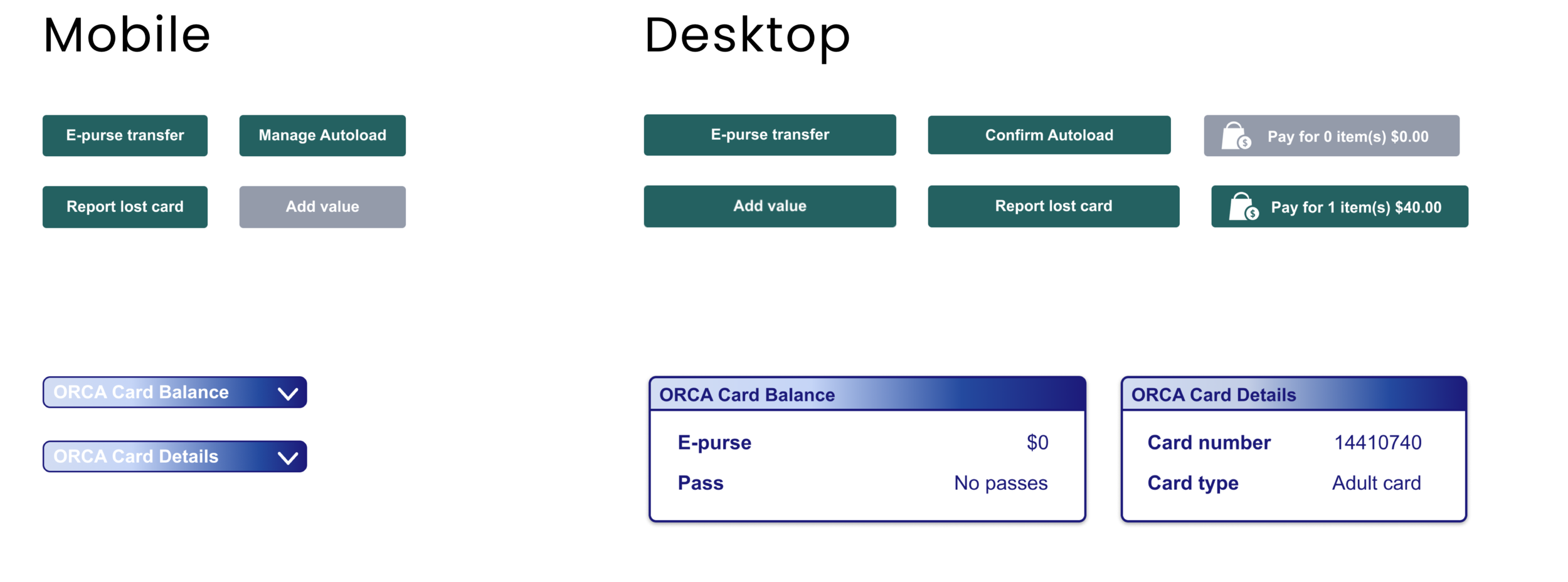Viewport: 1568px width, 582px height.
Task: Click the Card type label
Action: coord(1193,483)
